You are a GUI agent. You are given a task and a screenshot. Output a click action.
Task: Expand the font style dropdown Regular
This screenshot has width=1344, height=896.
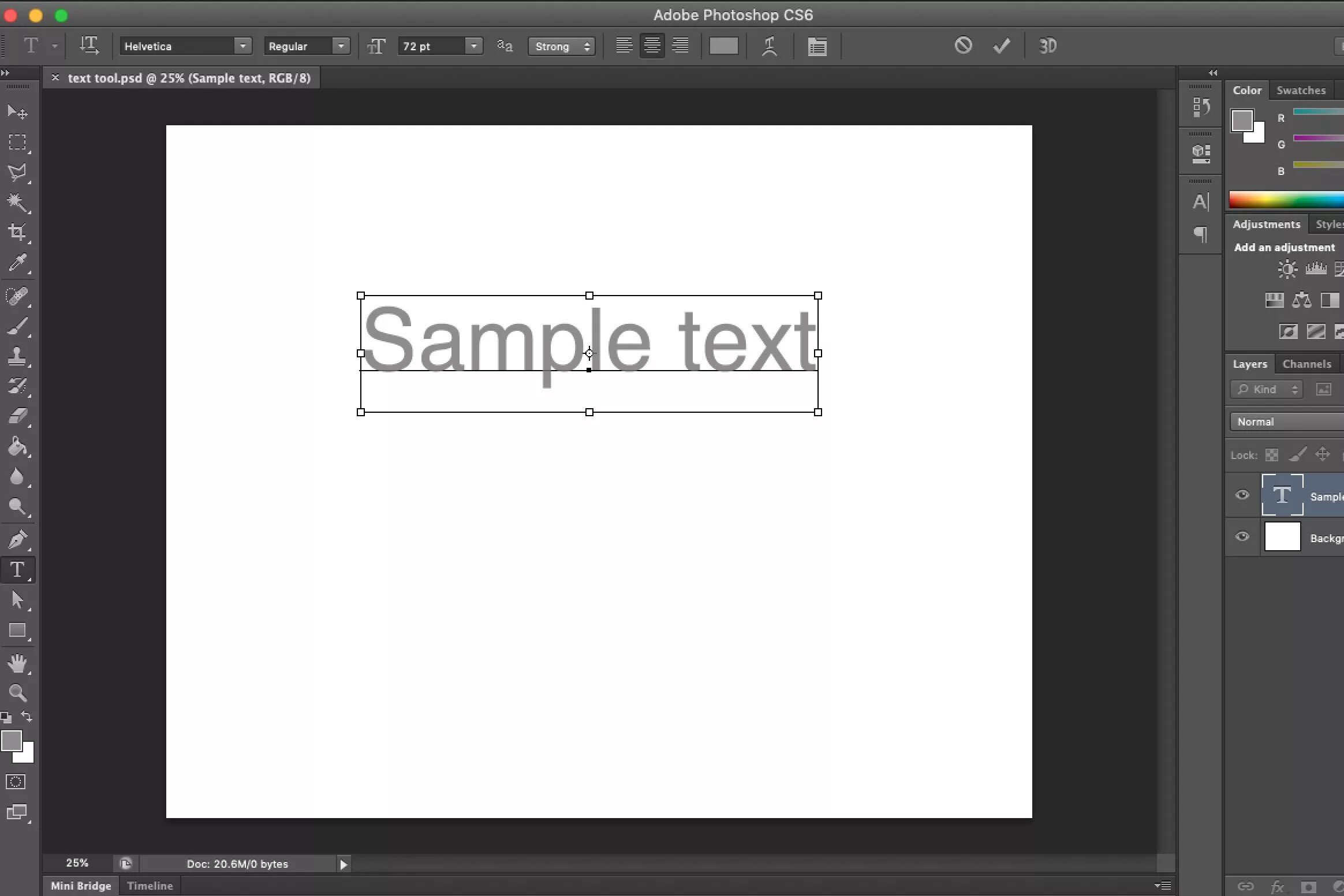pyautogui.click(x=340, y=46)
